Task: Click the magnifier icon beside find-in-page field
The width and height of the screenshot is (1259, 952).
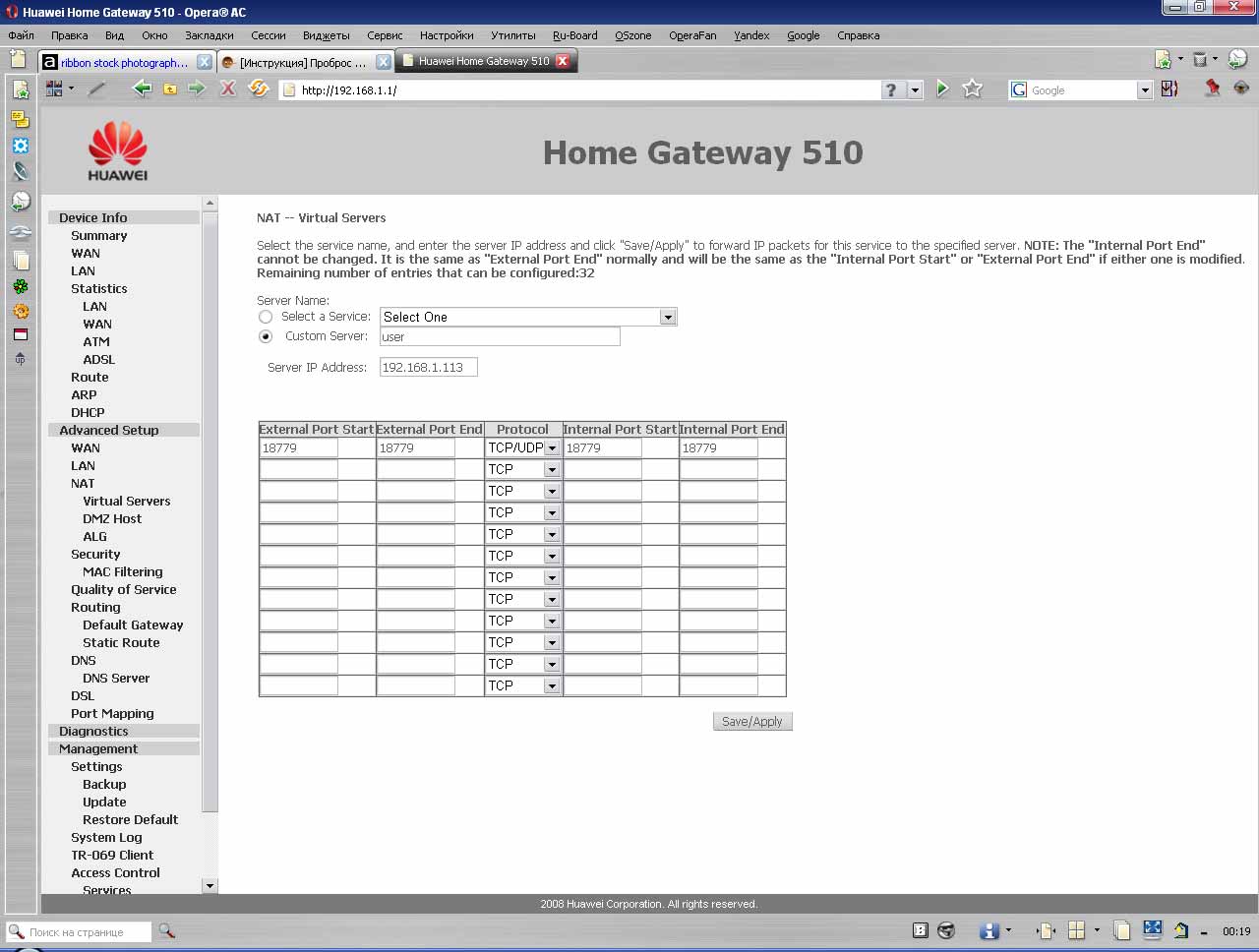Action: pos(166,930)
